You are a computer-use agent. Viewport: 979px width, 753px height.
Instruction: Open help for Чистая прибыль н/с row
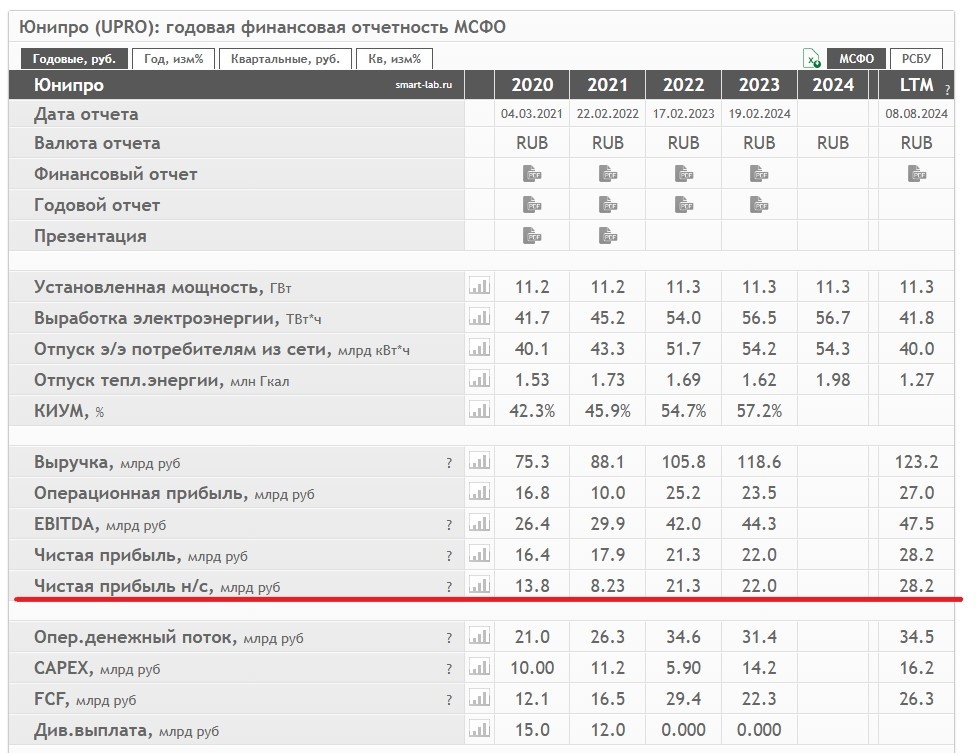[449, 587]
